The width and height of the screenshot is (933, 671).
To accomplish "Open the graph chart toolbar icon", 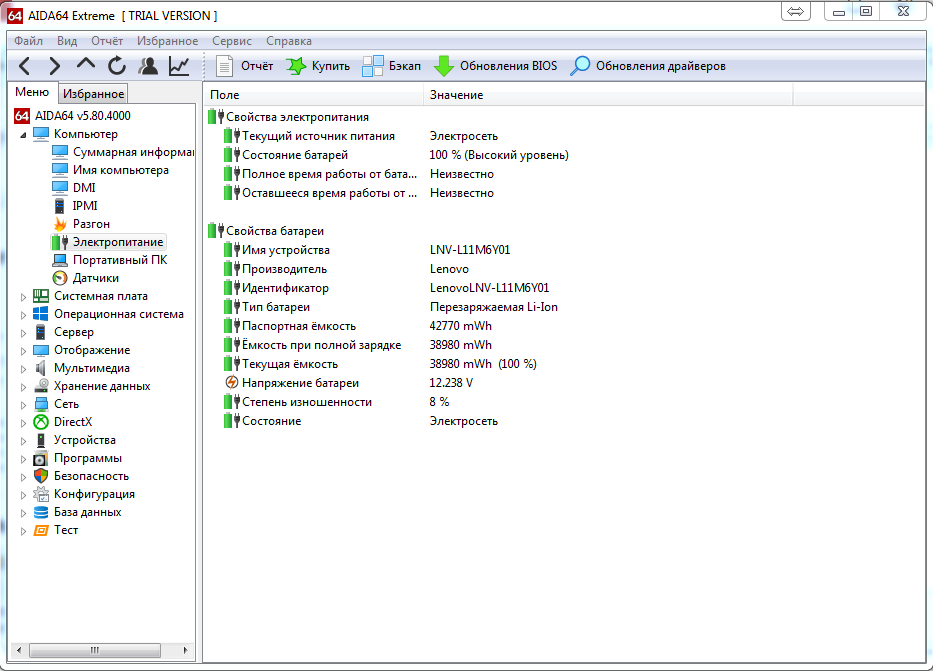I will [179, 66].
